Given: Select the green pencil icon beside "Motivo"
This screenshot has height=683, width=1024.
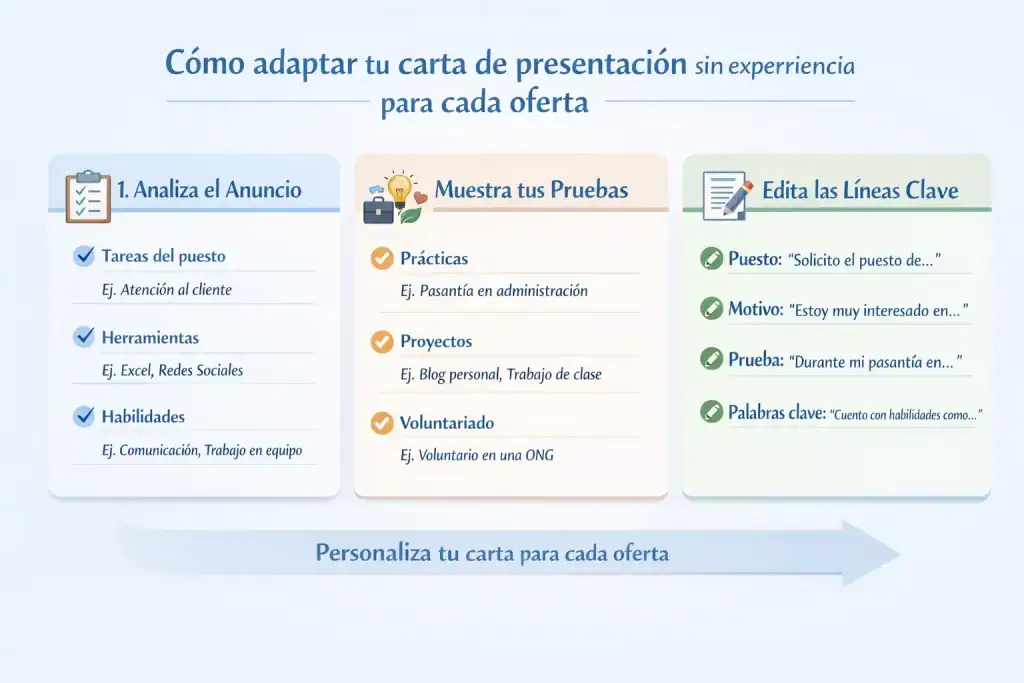Looking at the screenshot, I should click(x=710, y=310).
